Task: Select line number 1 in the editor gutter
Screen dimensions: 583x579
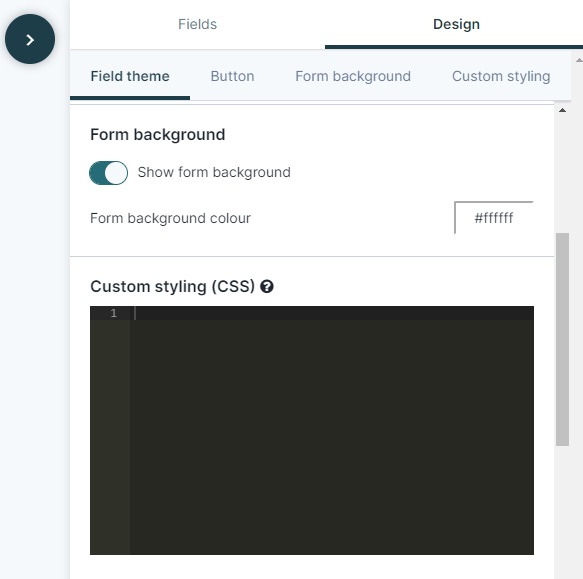Action: tap(113, 313)
